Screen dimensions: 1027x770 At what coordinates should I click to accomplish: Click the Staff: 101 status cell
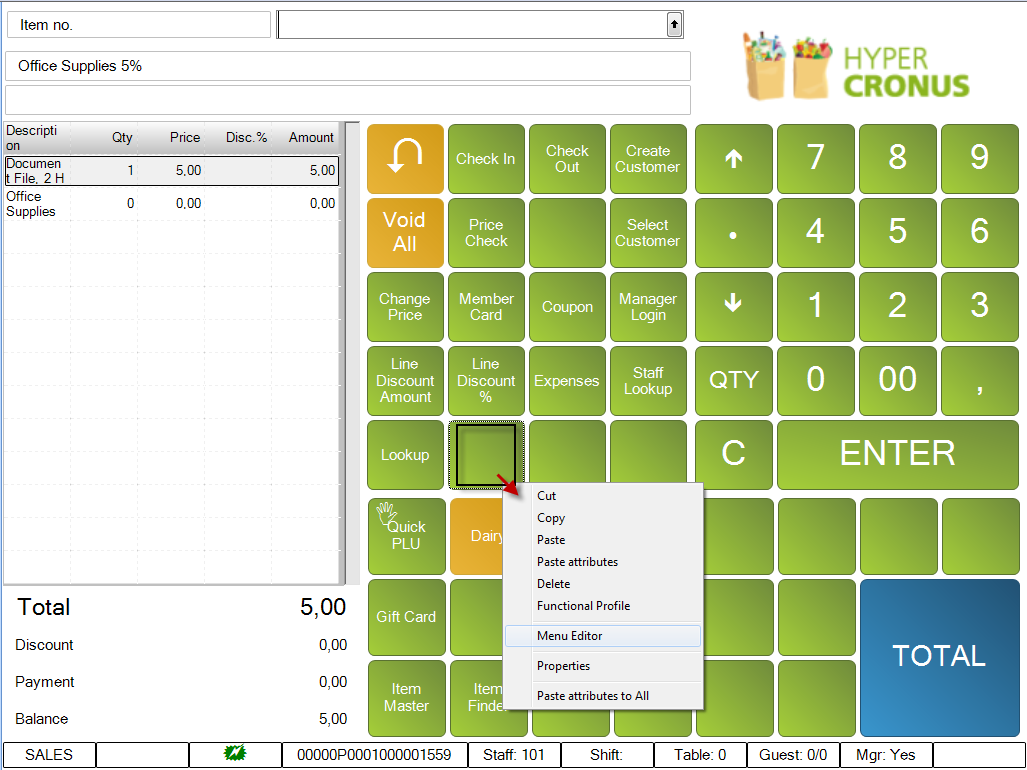[x=514, y=754]
